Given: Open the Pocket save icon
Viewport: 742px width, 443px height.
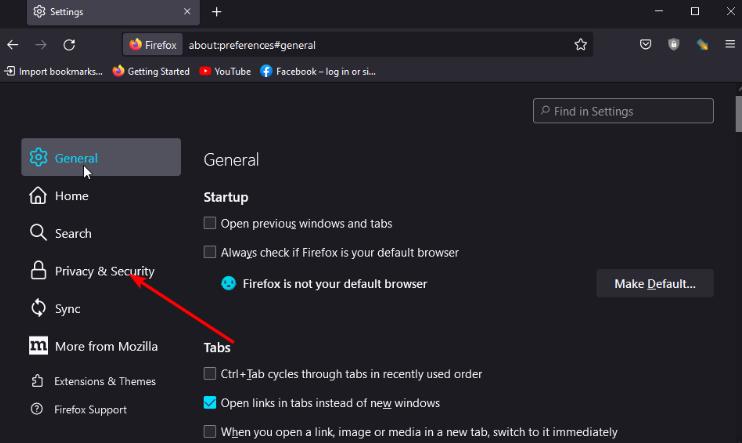Looking at the screenshot, I should (x=645, y=44).
